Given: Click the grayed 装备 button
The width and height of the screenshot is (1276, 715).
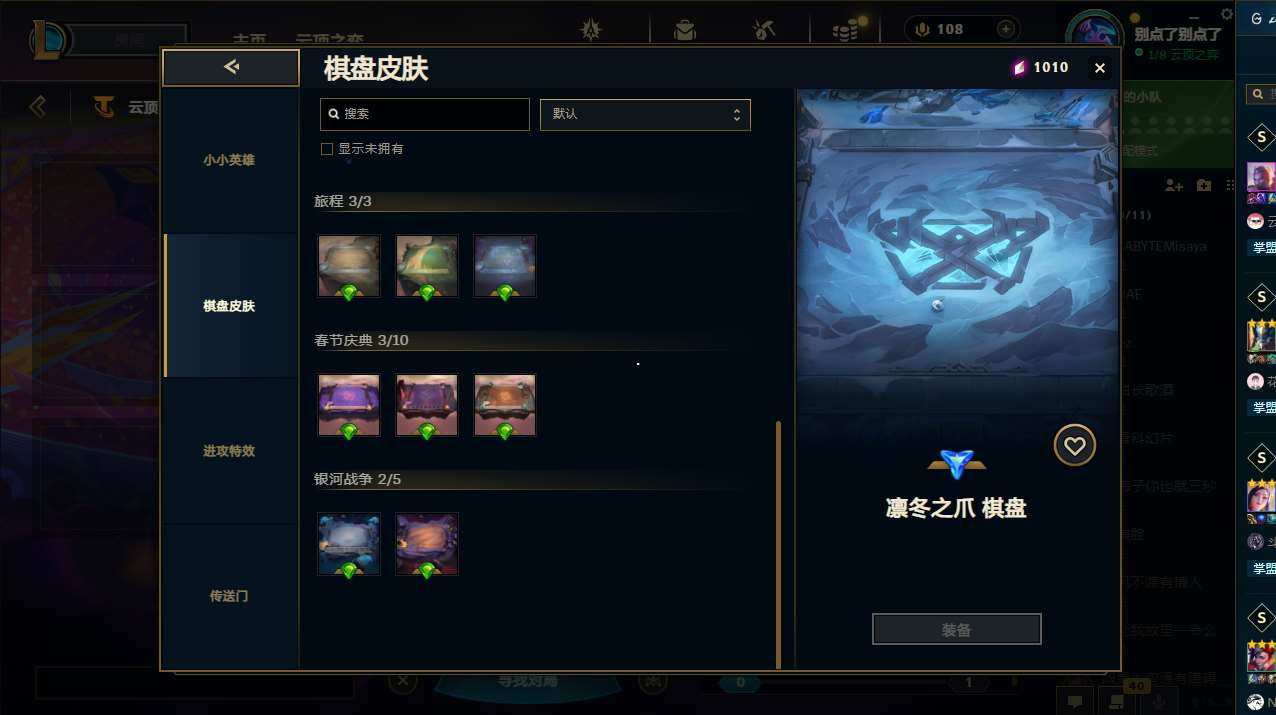Looking at the screenshot, I should pos(957,630).
